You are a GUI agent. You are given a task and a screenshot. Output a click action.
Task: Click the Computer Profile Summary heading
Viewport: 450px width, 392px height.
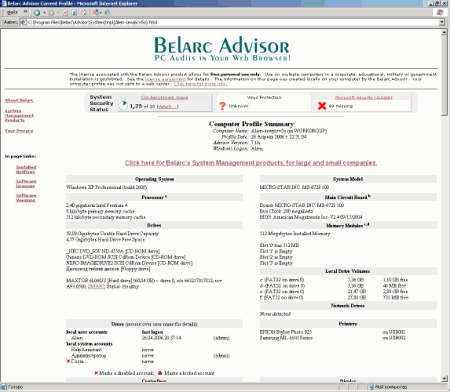251,124
